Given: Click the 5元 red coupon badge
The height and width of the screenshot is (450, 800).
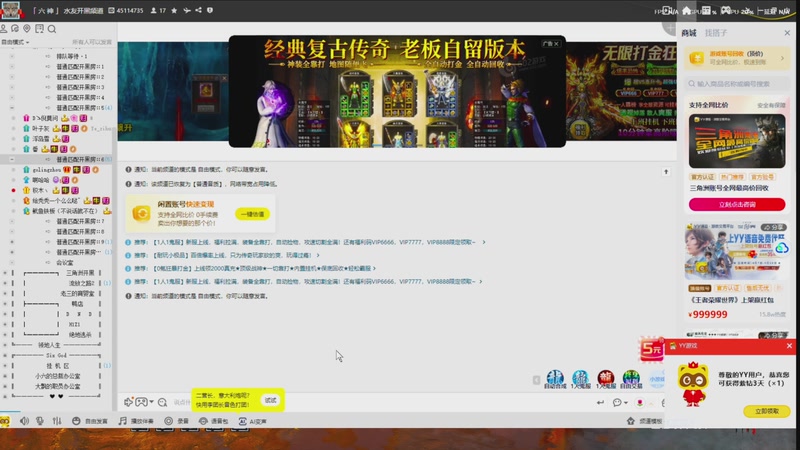Looking at the screenshot, I should tap(652, 349).
